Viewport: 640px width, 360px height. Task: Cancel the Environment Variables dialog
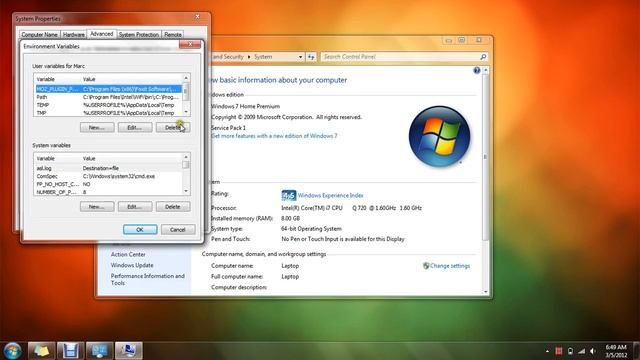pos(178,229)
